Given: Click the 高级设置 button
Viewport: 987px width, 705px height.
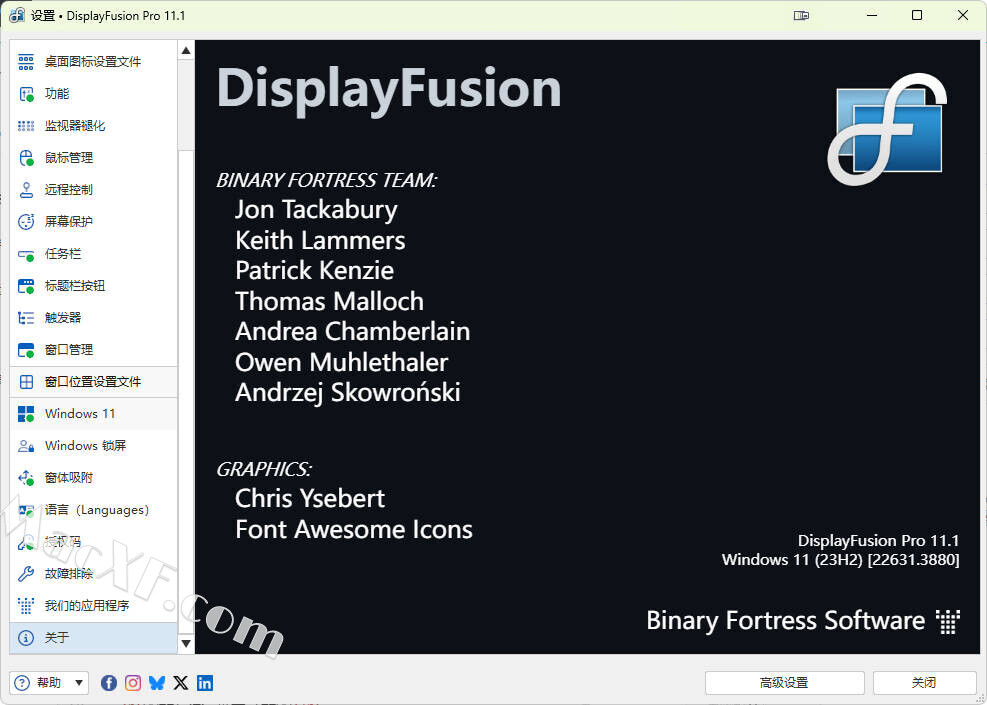Looking at the screenshot, I should click(x=784, y=683).
